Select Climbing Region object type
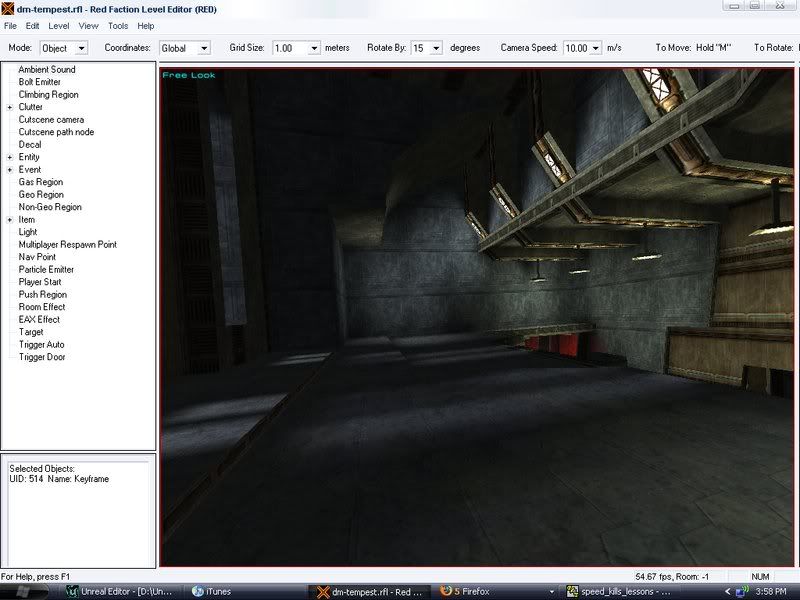This screenshot has width=800, height=600. click(x=48, y=94)
